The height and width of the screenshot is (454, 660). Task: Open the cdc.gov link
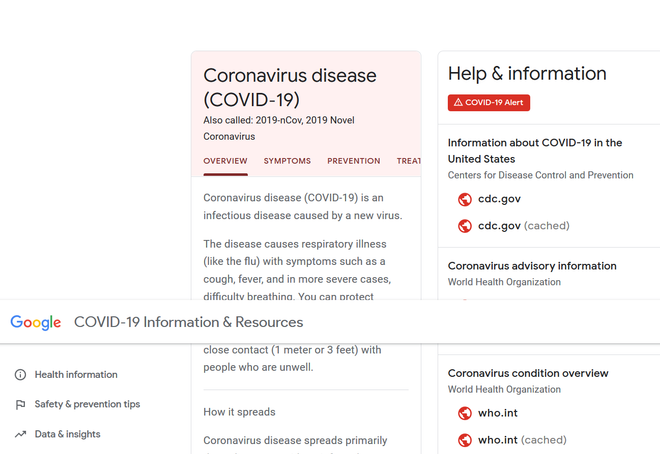[499, 199]
